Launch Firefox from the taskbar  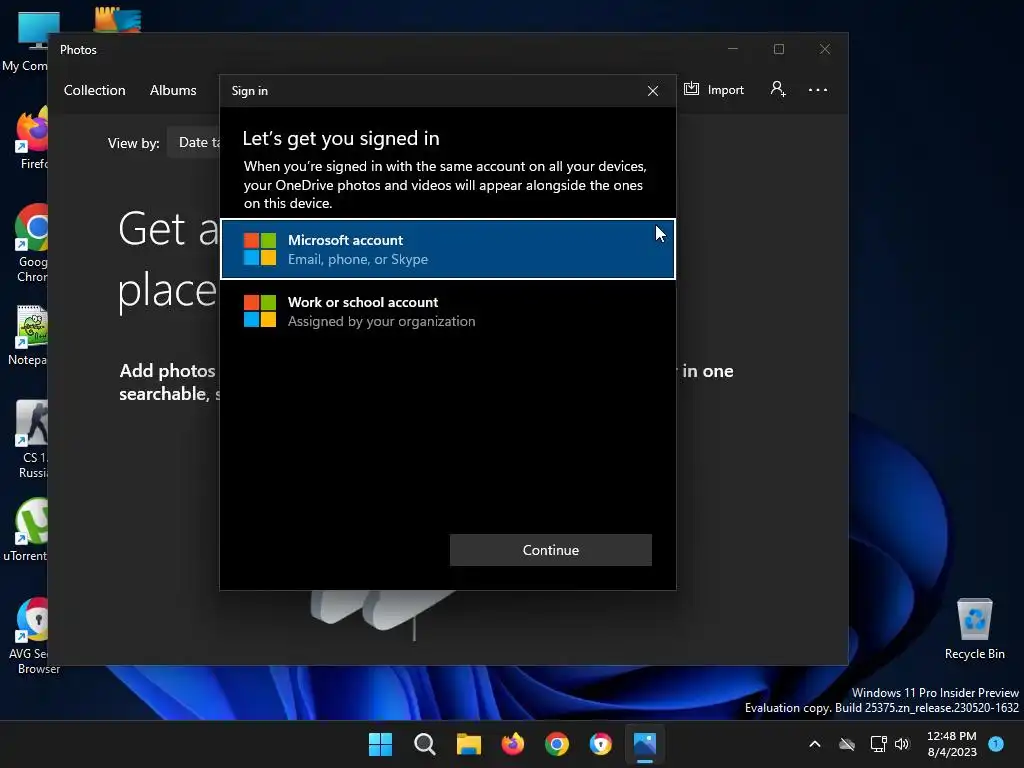(513, 744)
